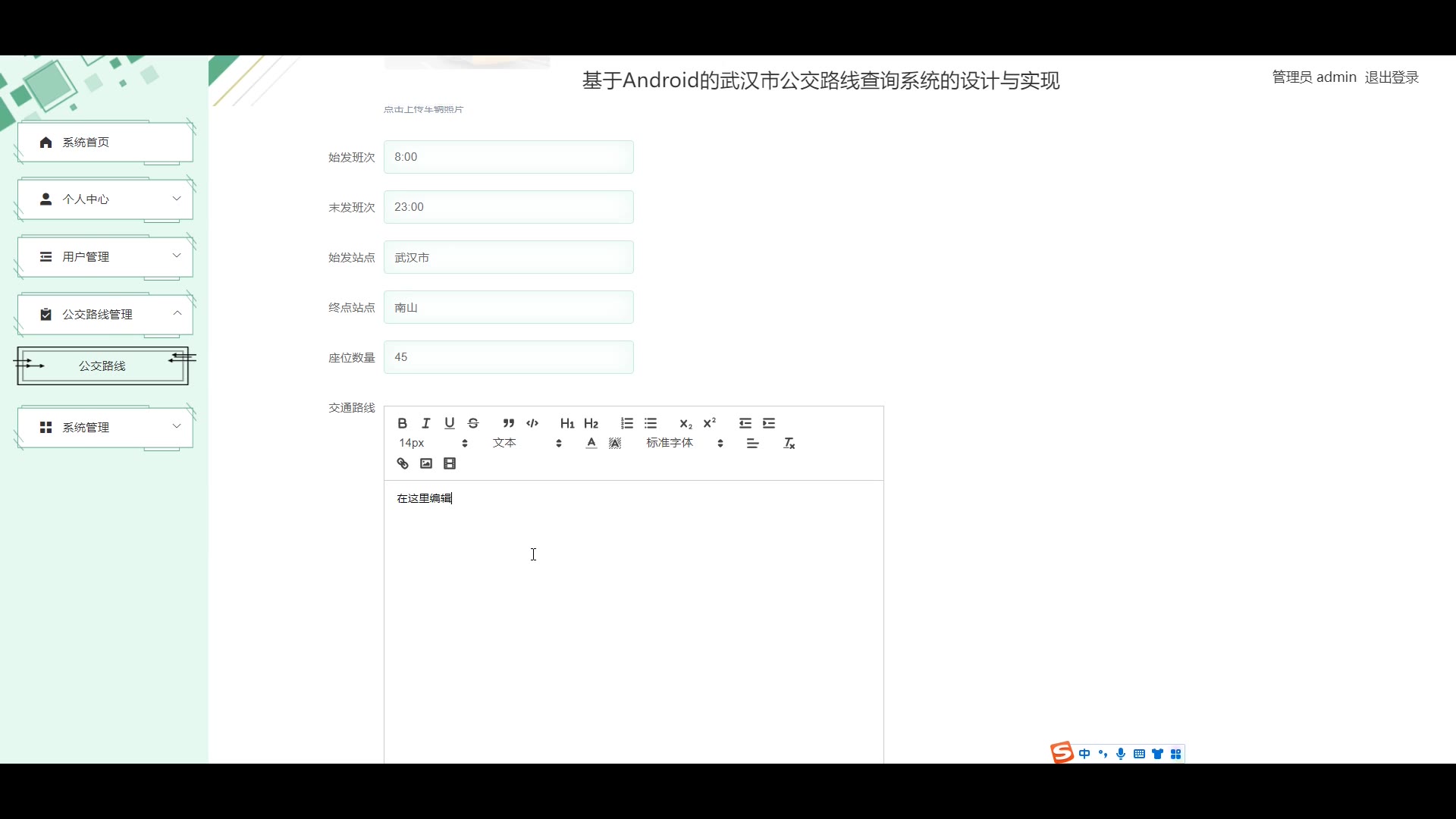
Task: Toggle subscript formatting
Action: [x=686, y=423]
